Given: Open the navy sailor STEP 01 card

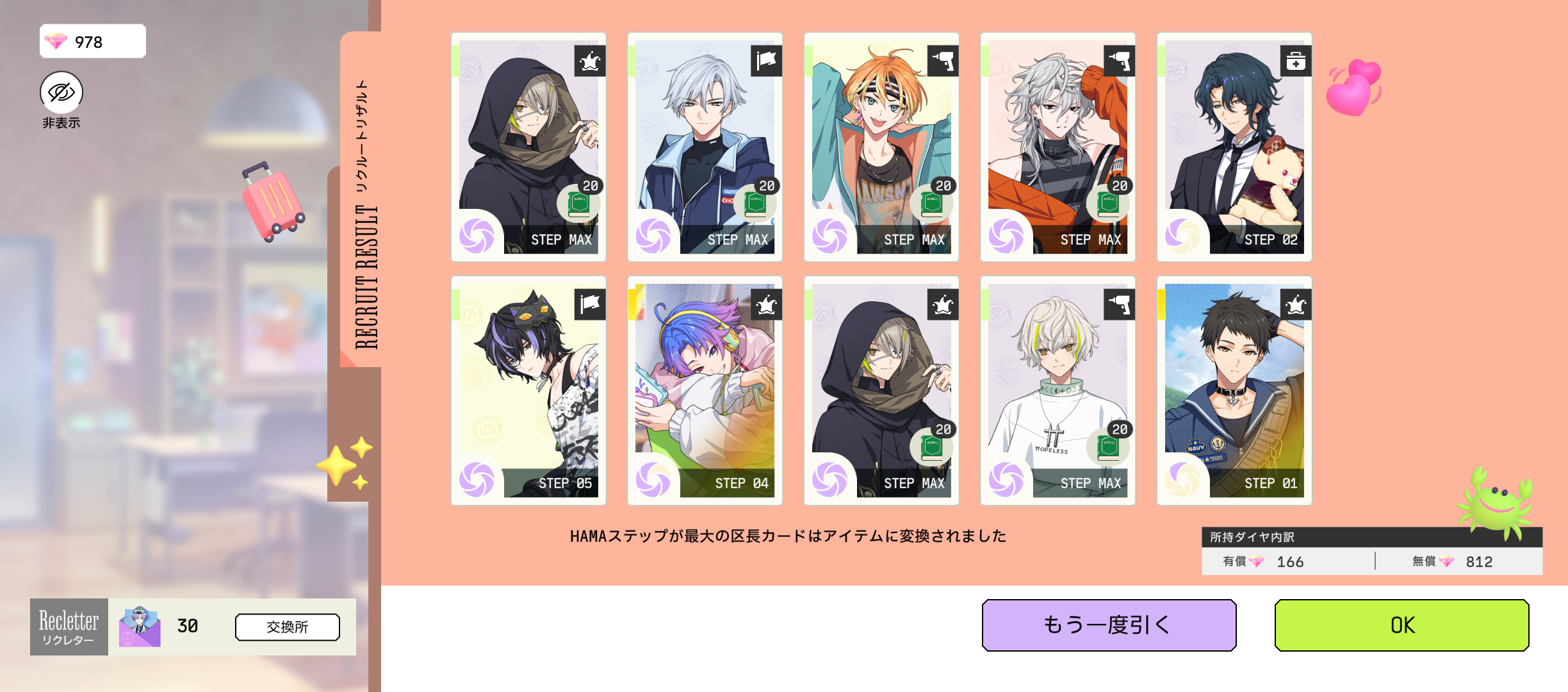Looking at the screenshot, I should click(x=1234, y=390).
